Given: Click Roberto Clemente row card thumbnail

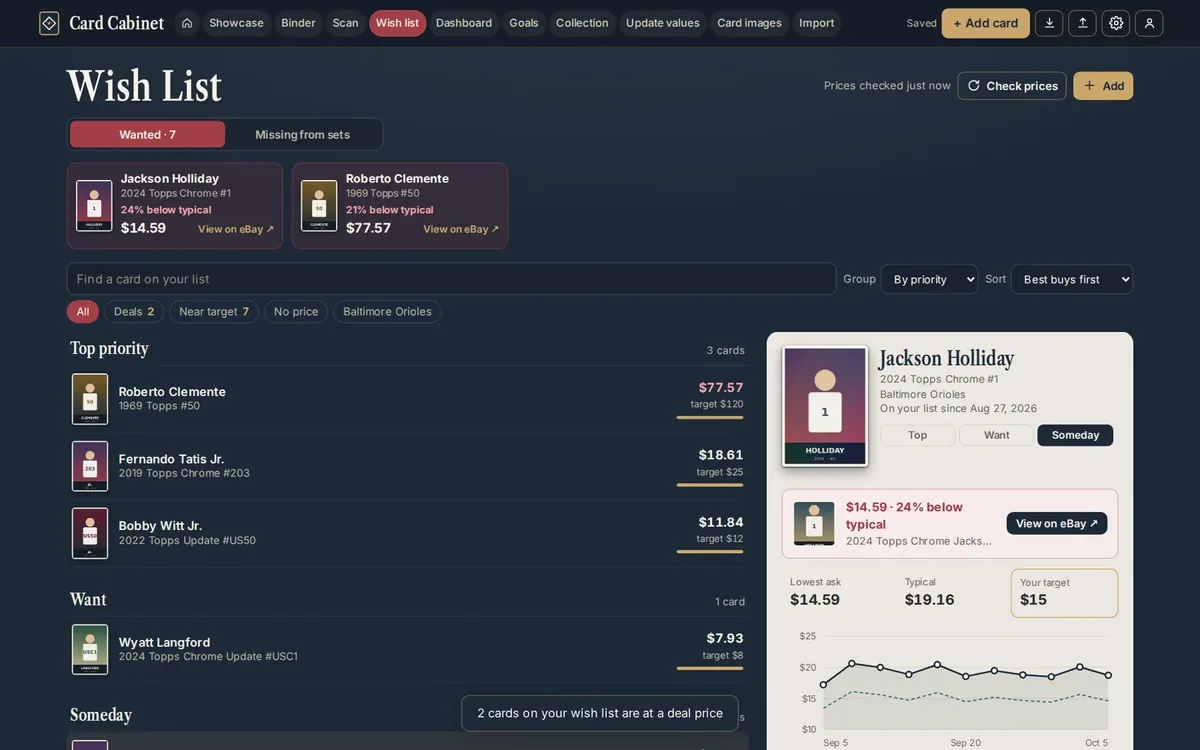Looking at the screenshot, I should click(x=90, y=399).
